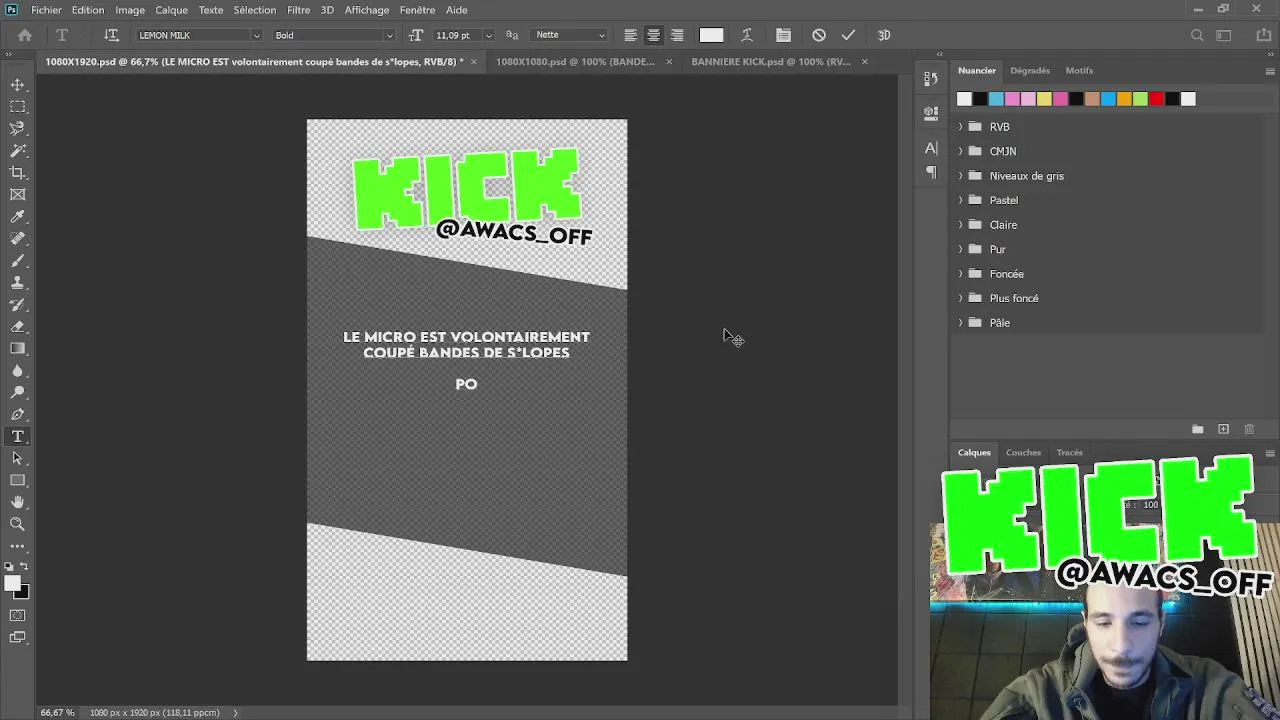Select the Rectangle shape tool

pyautogui.click(x=17, y=480)
